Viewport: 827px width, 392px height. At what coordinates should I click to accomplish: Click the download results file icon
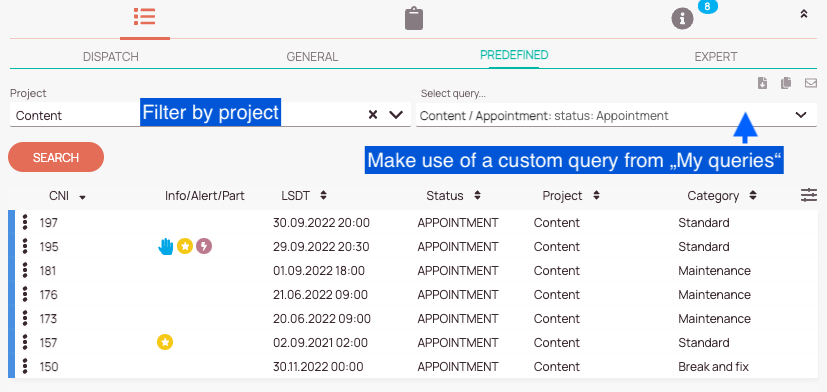click(x=762, y=83)
